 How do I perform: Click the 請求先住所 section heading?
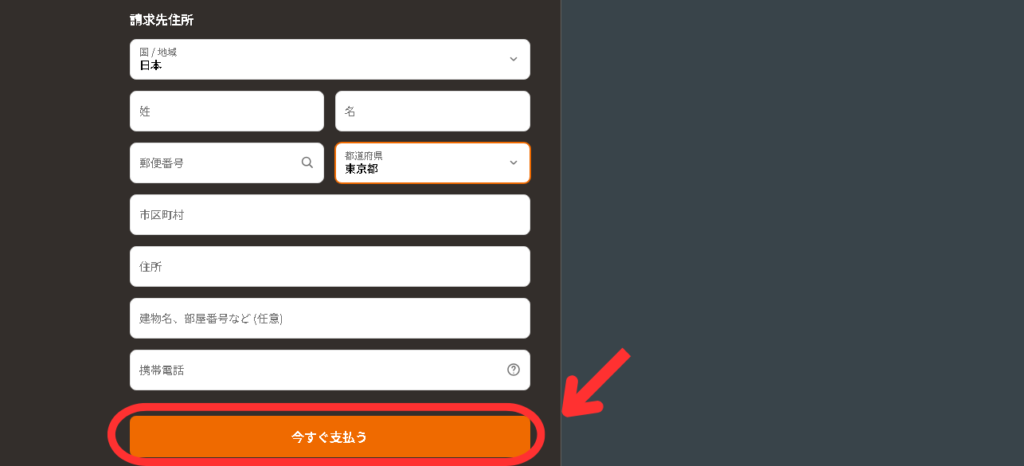pyautogui.click(x=161, y=20)
